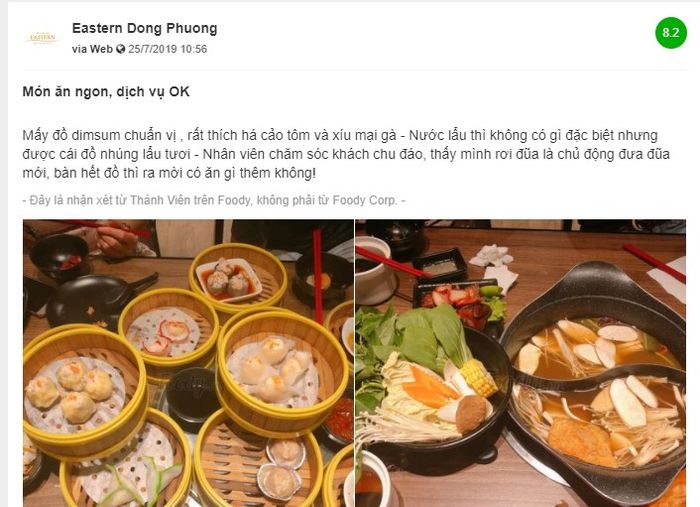Open the dimsum steamer baskets photo
Screen dimensions: 700x507
click(x=188, y=363)
